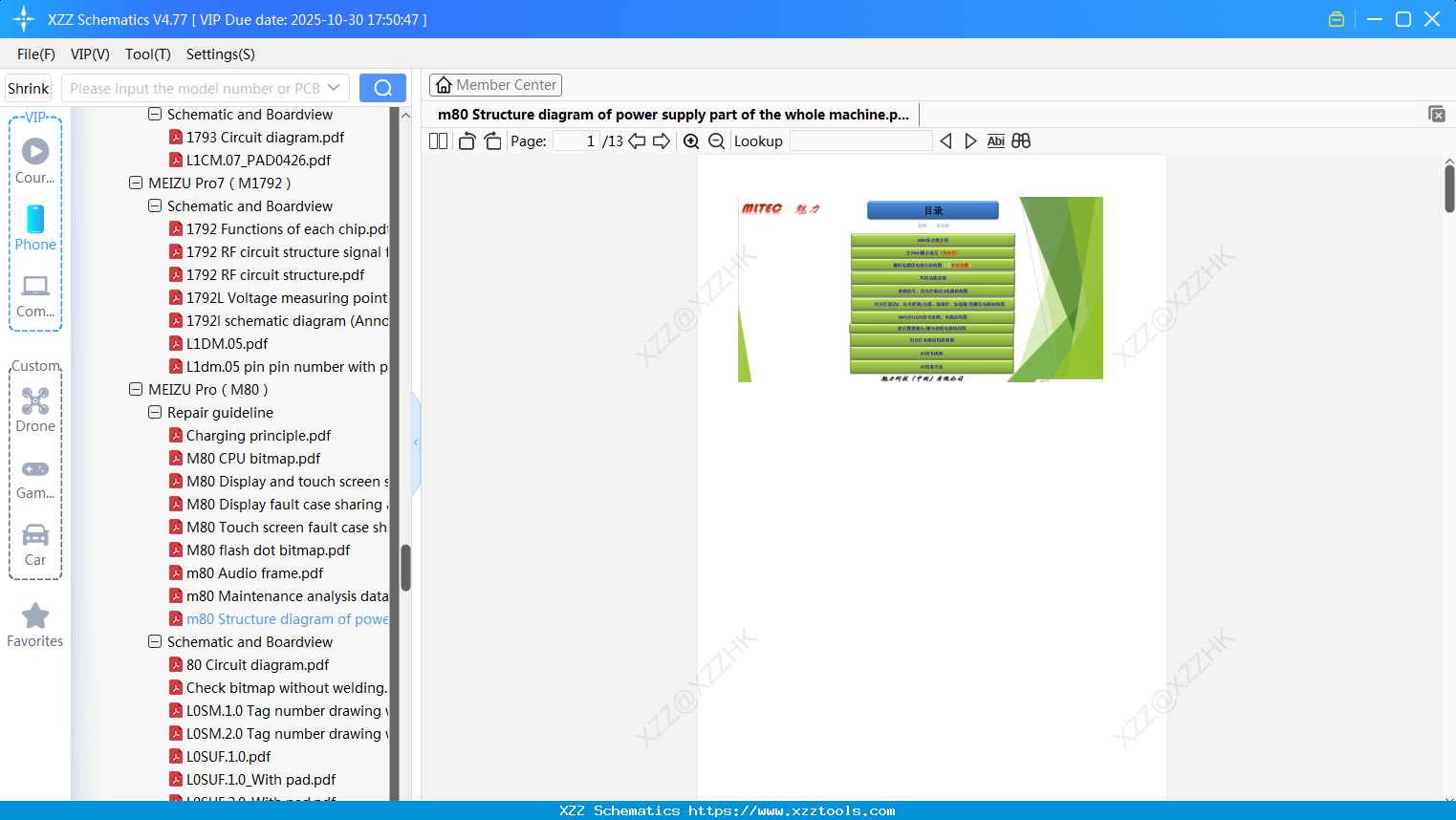Open the Member Center button
This screenshot has width=1456, height=820.
point(495,85)
